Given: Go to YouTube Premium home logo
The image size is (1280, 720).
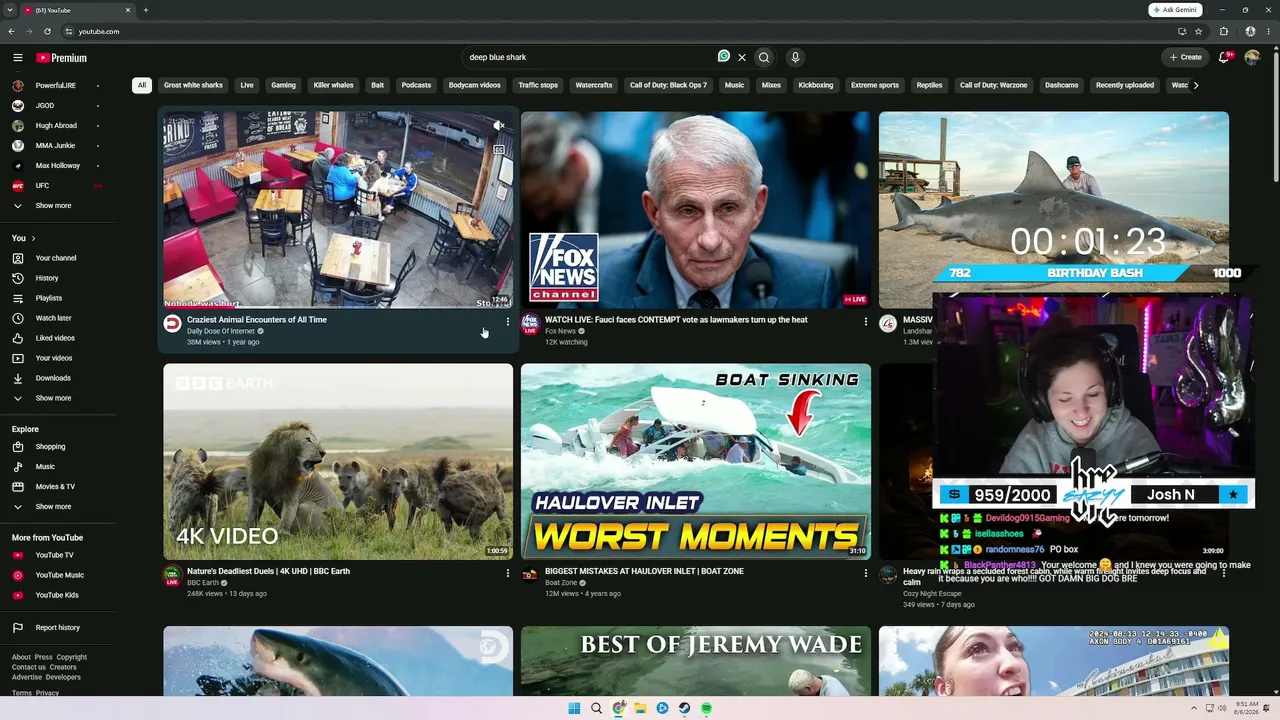Looking at the screenshot, I should pyautogui.click(x=62, y=58).
